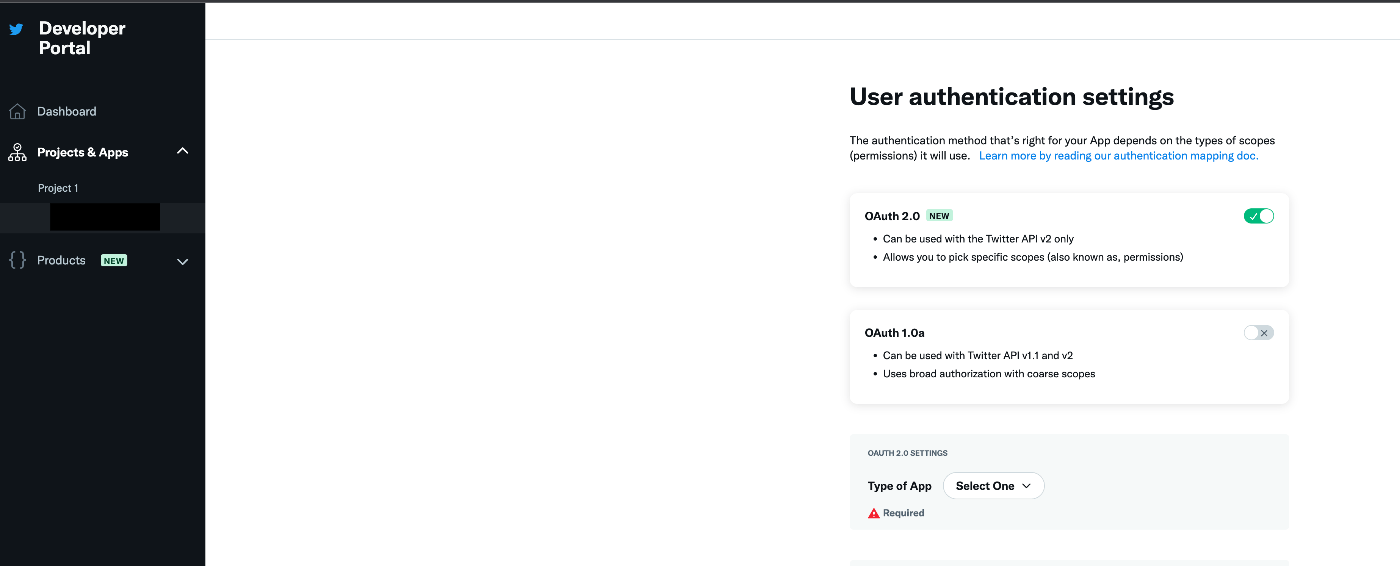Screen dimensions: 1400x566
Task: Click 'Allows you to pick specific scopes' text
Action: click(1033, 257)
